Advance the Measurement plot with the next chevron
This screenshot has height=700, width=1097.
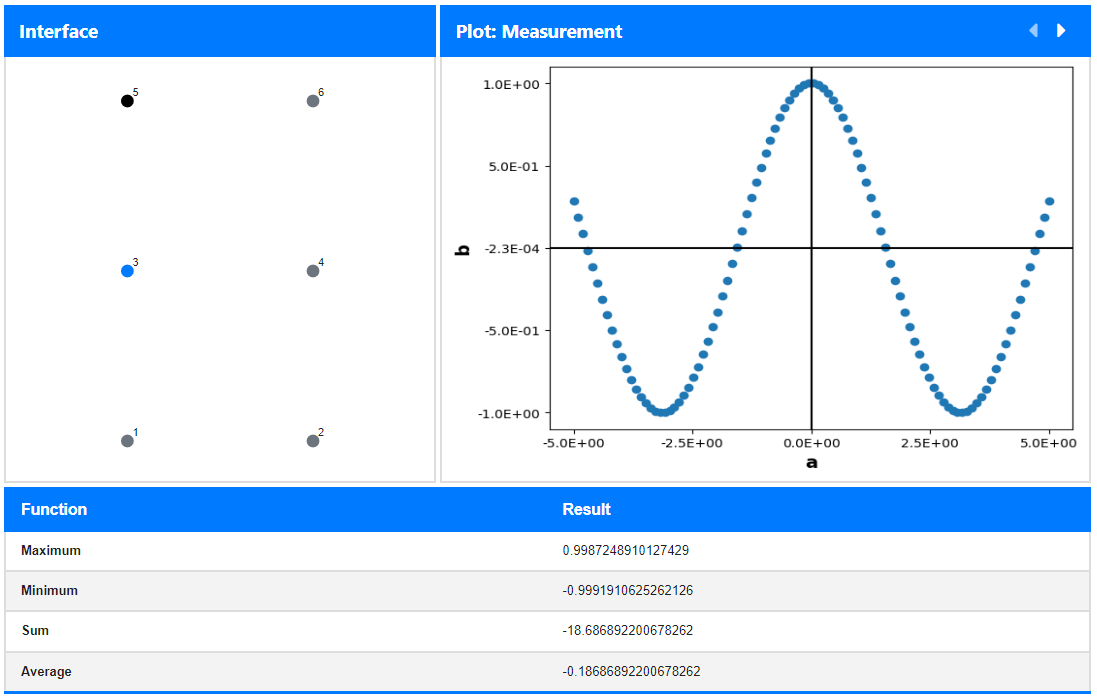[1060, 30]
